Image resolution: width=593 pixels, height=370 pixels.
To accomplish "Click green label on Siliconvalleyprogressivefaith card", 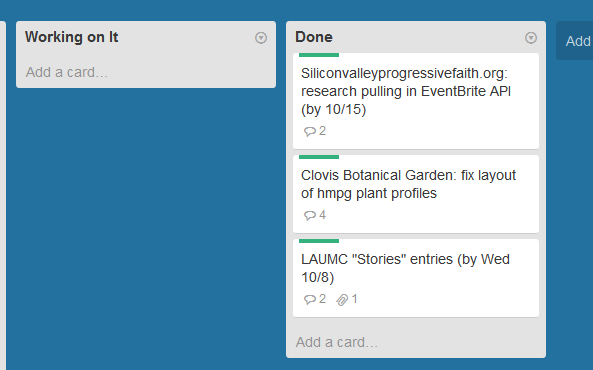I will 319,55.
